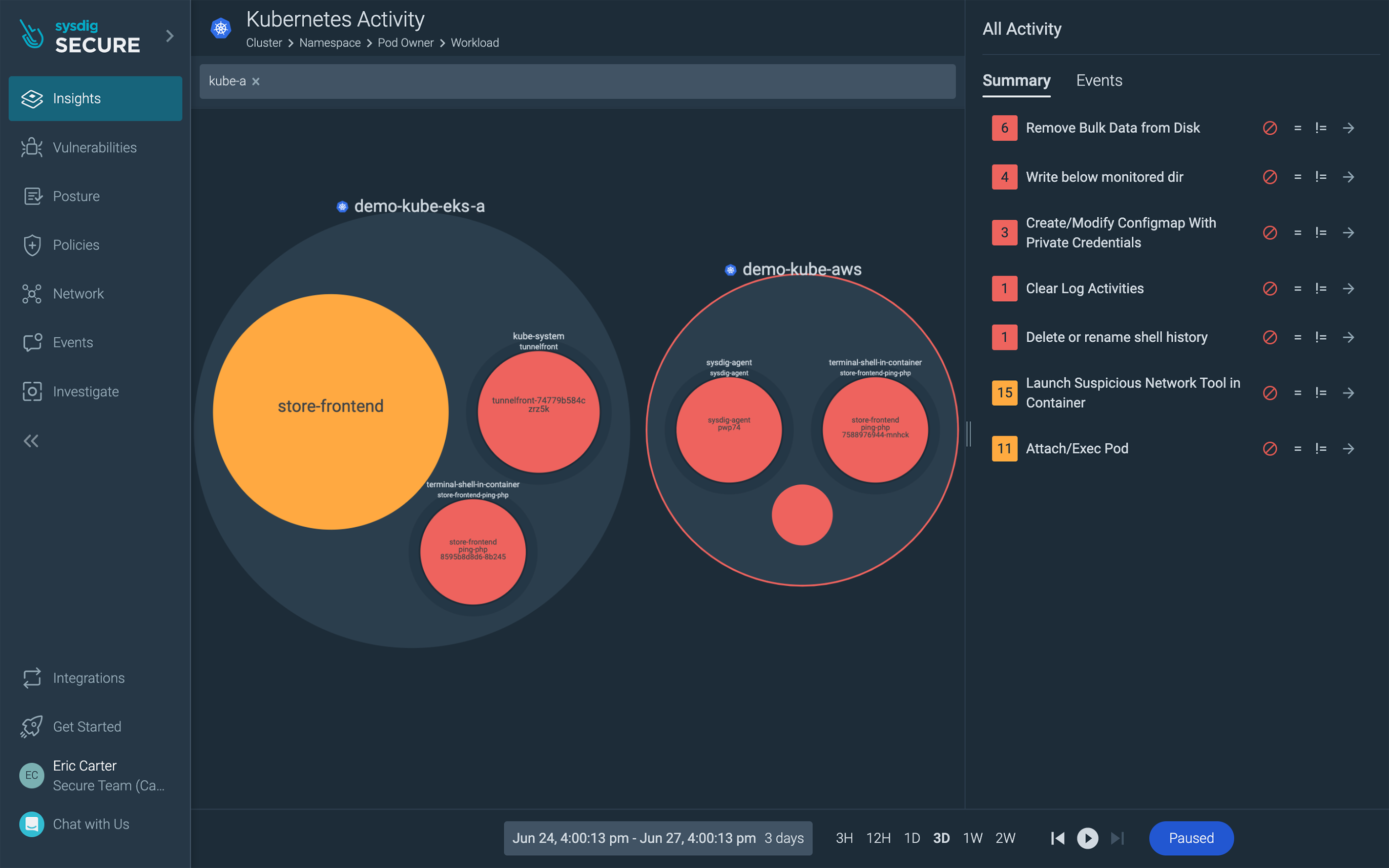
Task: Open arrow for Delete or rename shell history
Action: click(x=1349, y=337)
